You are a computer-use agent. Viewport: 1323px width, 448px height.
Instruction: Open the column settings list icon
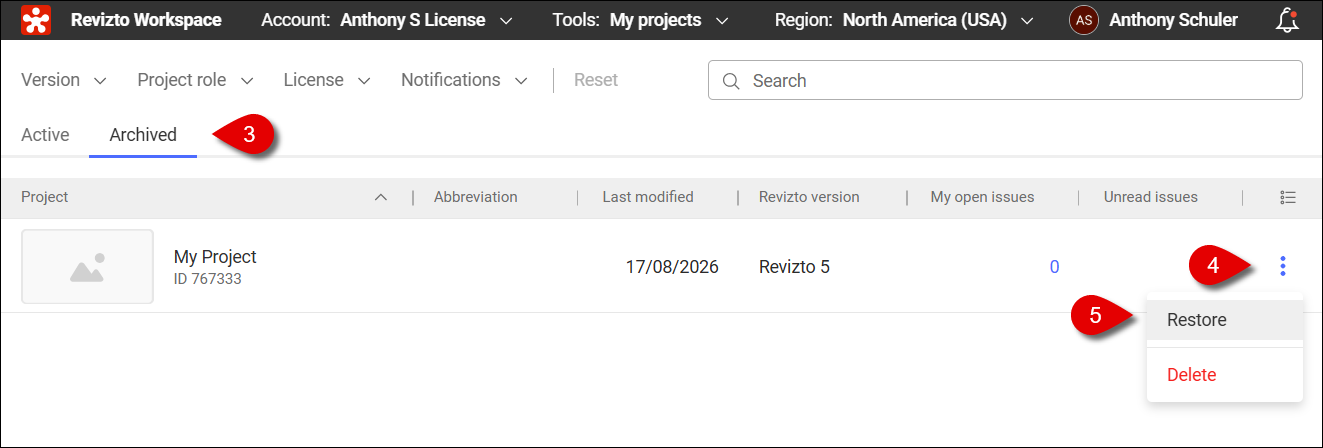[x=1288, y=197]
